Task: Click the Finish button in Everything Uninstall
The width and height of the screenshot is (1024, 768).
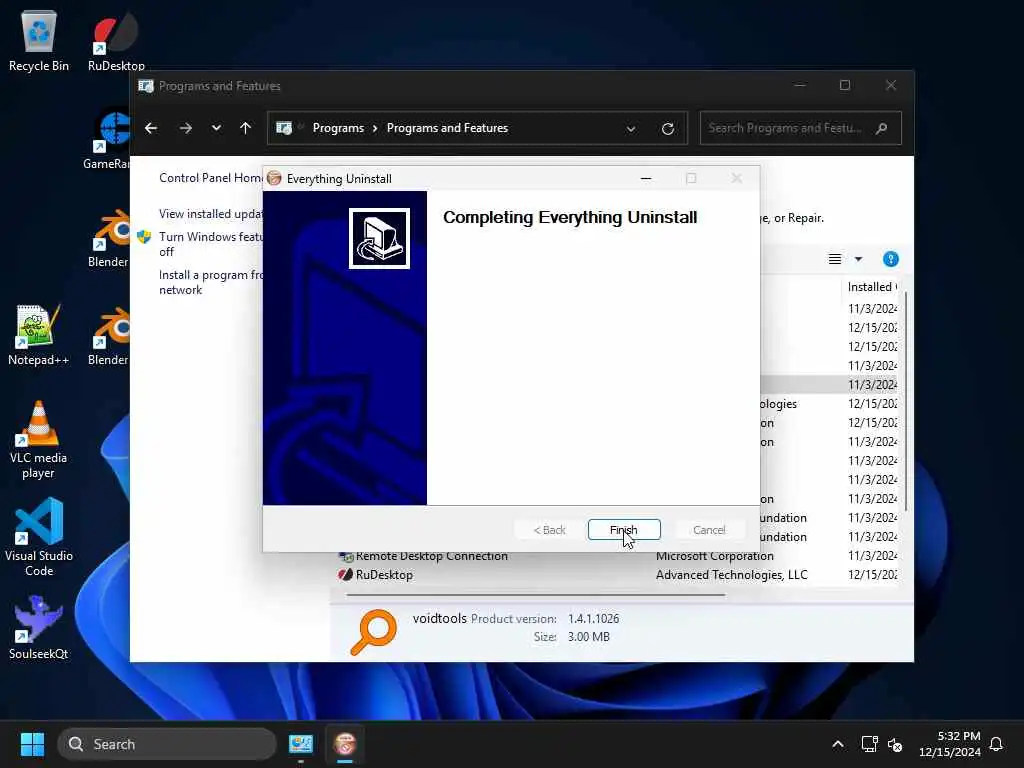Action: (624, 530)
